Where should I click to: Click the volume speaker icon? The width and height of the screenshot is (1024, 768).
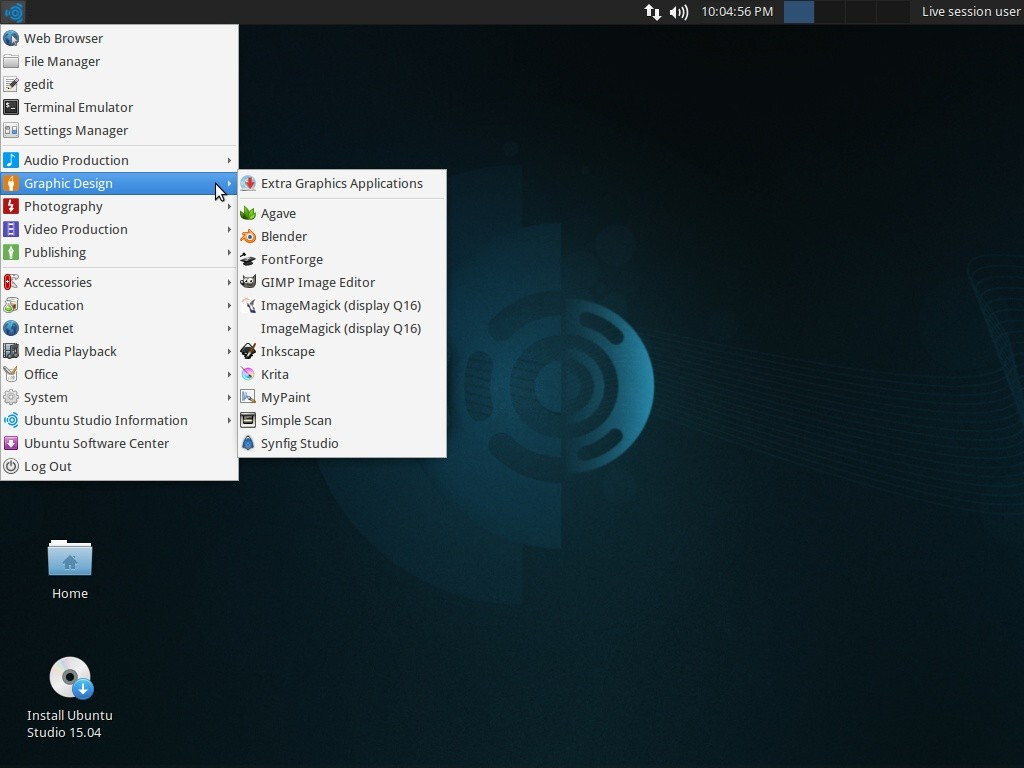[679, 12]
